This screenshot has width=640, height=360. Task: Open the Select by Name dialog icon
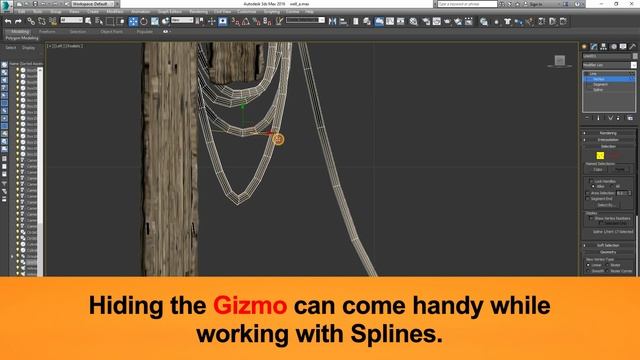coord(99,21)
